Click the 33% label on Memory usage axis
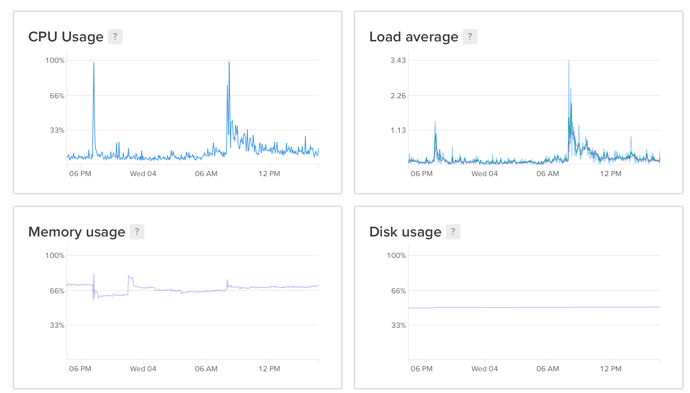690x393 pixels. coord(57,325)
